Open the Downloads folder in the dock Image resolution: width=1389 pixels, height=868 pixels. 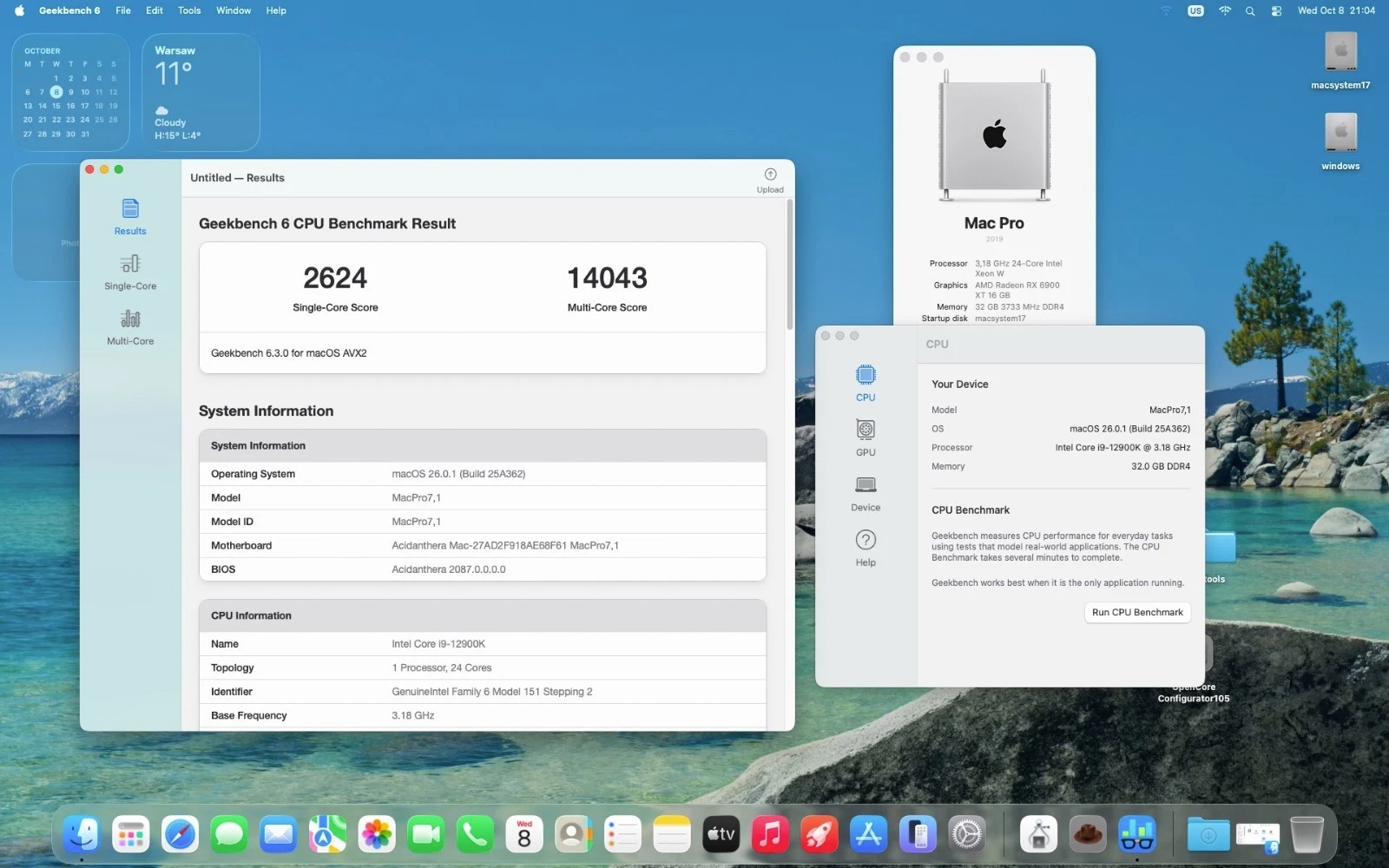(1208, 835)
